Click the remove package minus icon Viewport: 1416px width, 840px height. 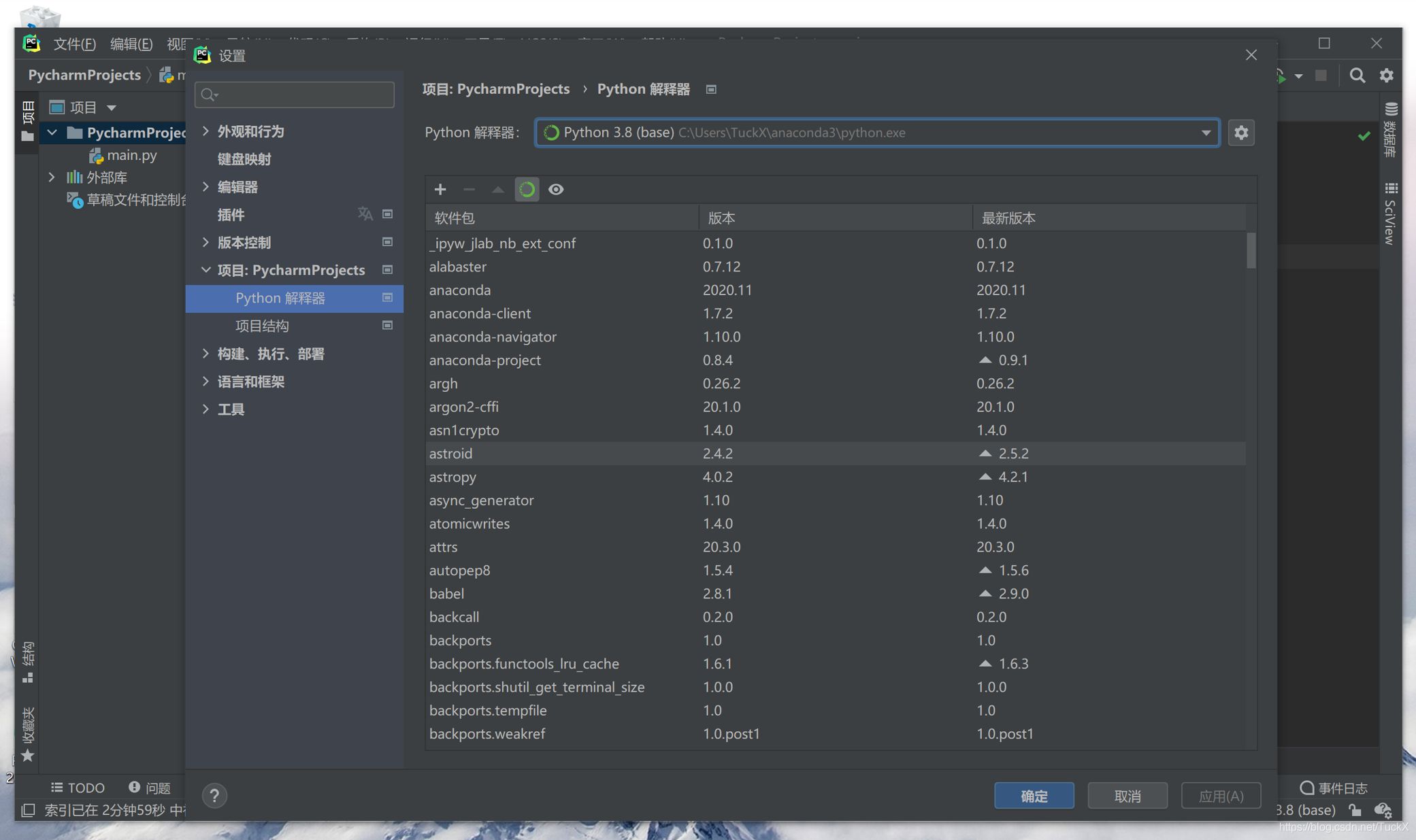469,189
